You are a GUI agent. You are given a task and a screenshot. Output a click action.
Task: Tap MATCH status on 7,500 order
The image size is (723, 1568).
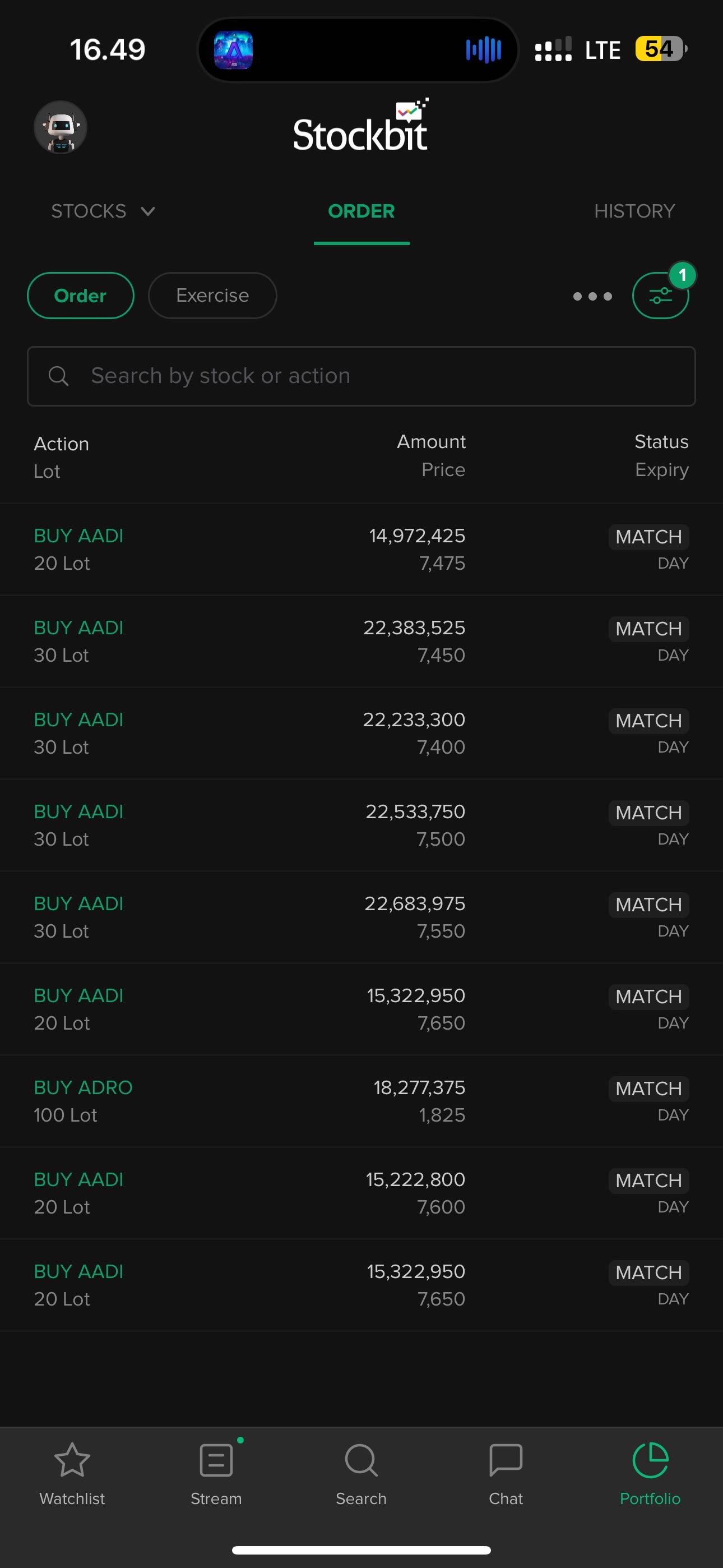pyautogui.click(x=648, y=813)
